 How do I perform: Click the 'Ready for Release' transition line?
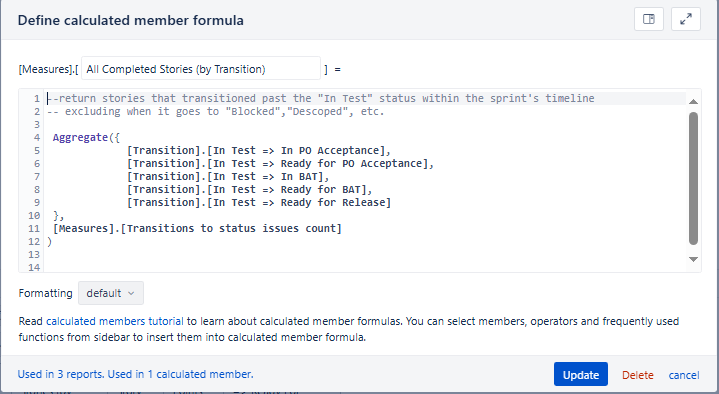(259, 203)
